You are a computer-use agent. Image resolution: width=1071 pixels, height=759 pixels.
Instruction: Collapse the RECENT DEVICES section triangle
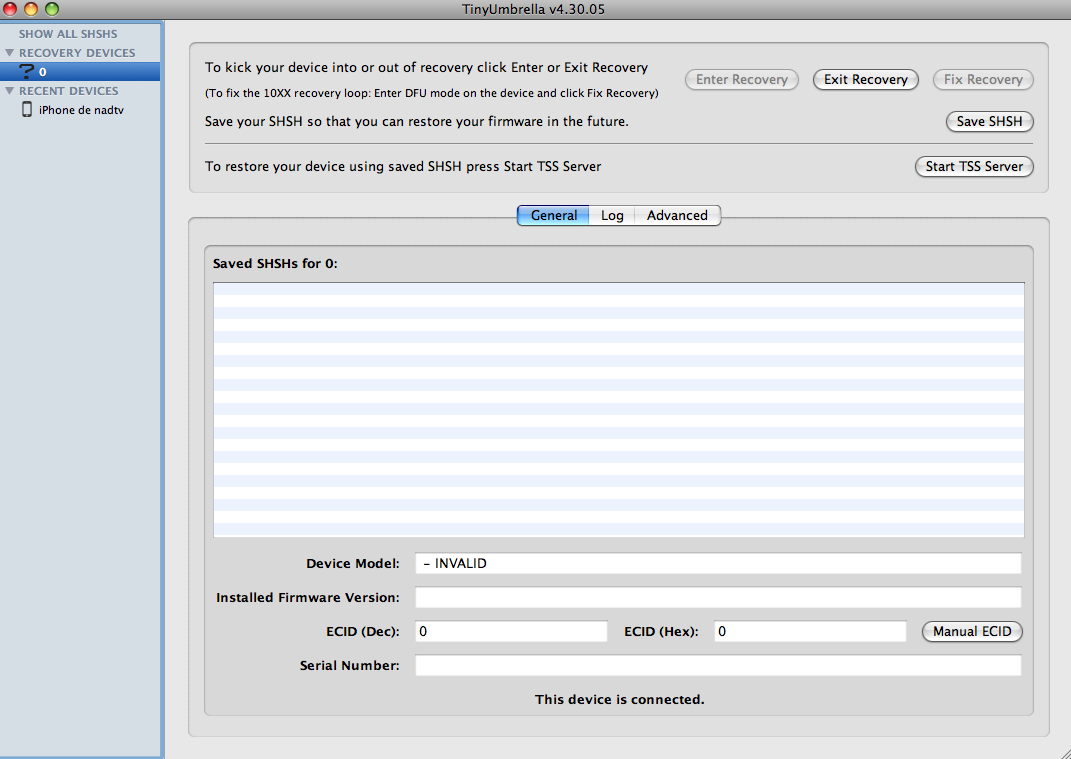[10, 91]
